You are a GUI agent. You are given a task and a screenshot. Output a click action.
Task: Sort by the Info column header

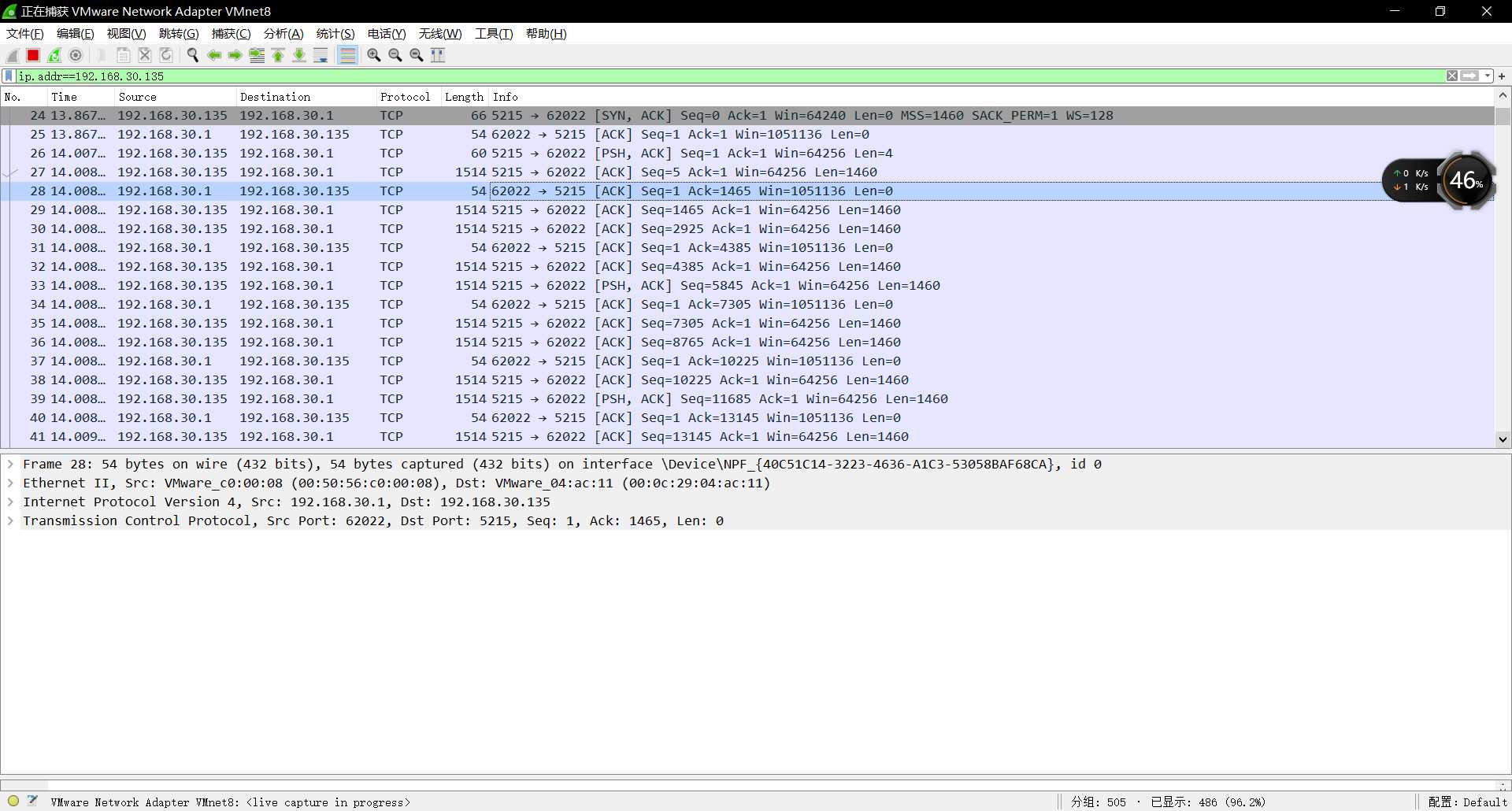pyautogui.click(x=991, y=97)
